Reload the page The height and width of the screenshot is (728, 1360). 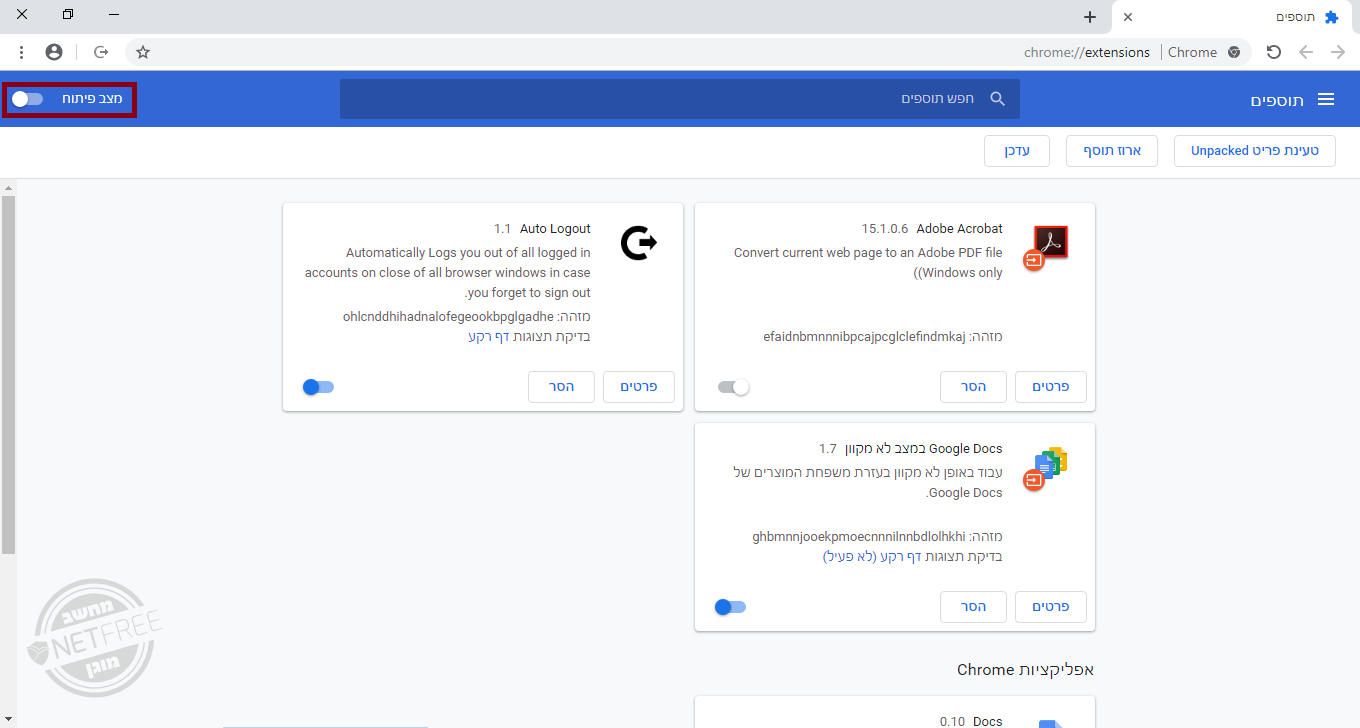1274,52
